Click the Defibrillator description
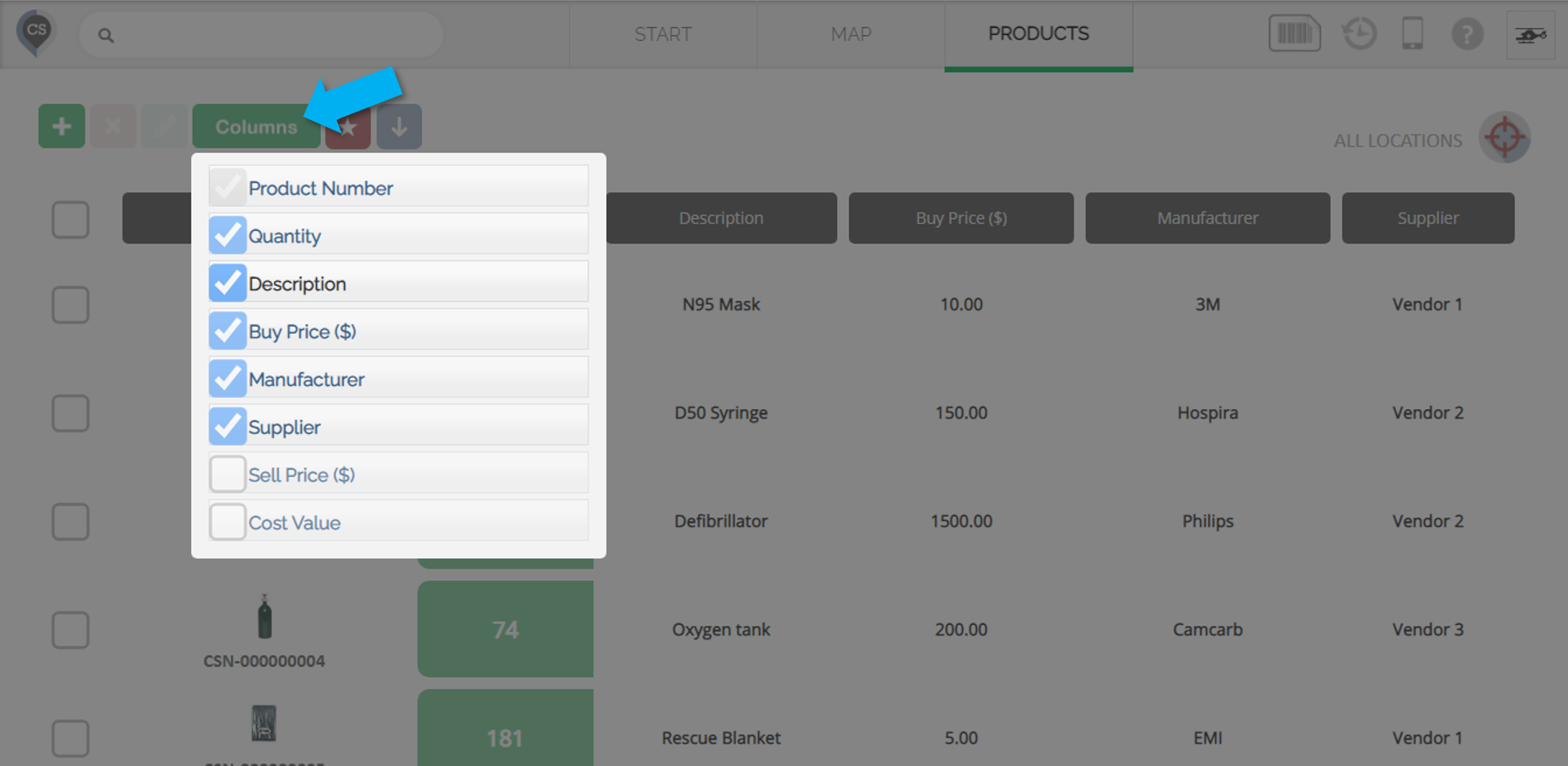Image resolution: width=1568 pixels, height=766 pixels. pos(721,521)
